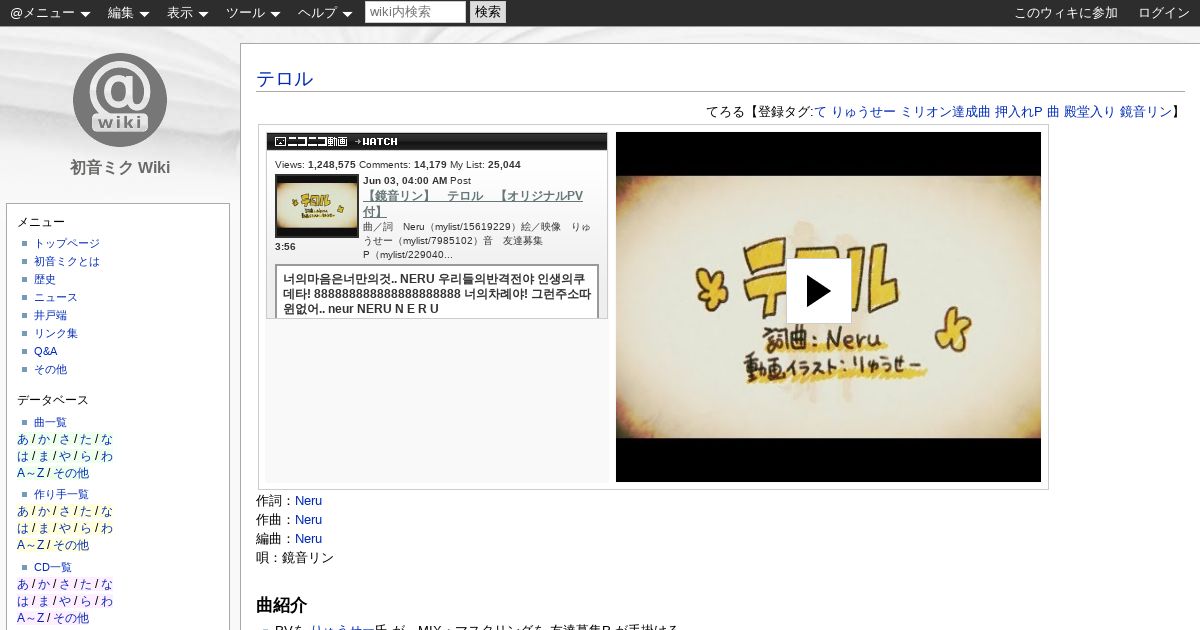Open 歴史 sidebar link

point(45,279)
